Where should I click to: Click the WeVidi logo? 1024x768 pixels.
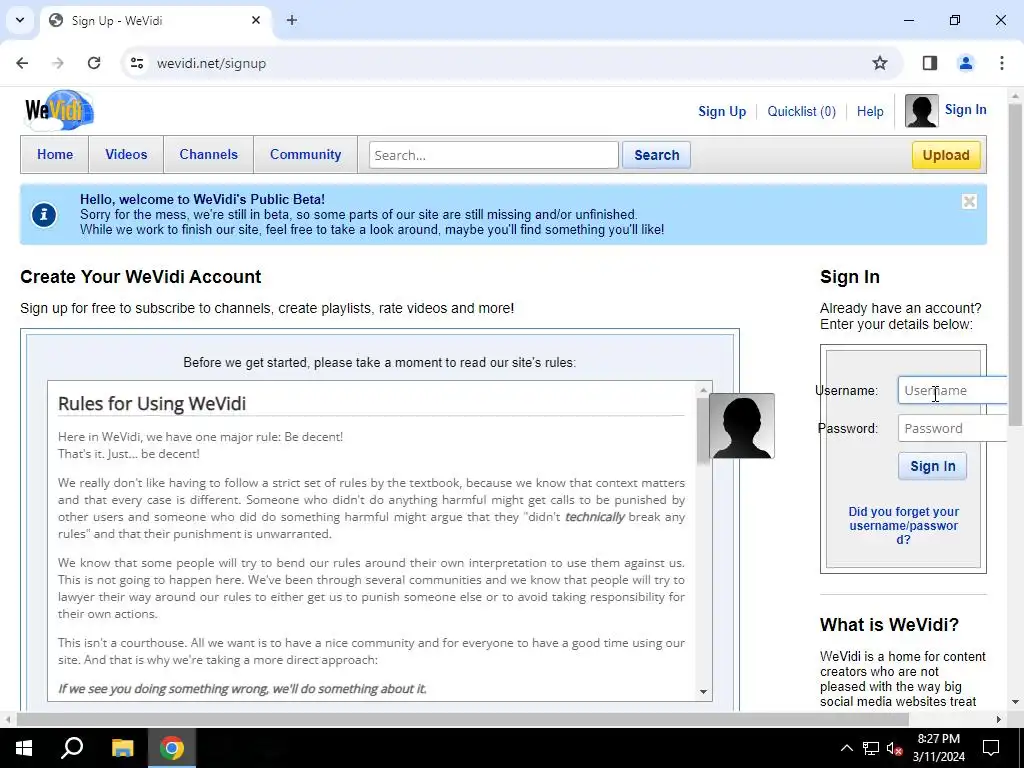pos(59,110)
